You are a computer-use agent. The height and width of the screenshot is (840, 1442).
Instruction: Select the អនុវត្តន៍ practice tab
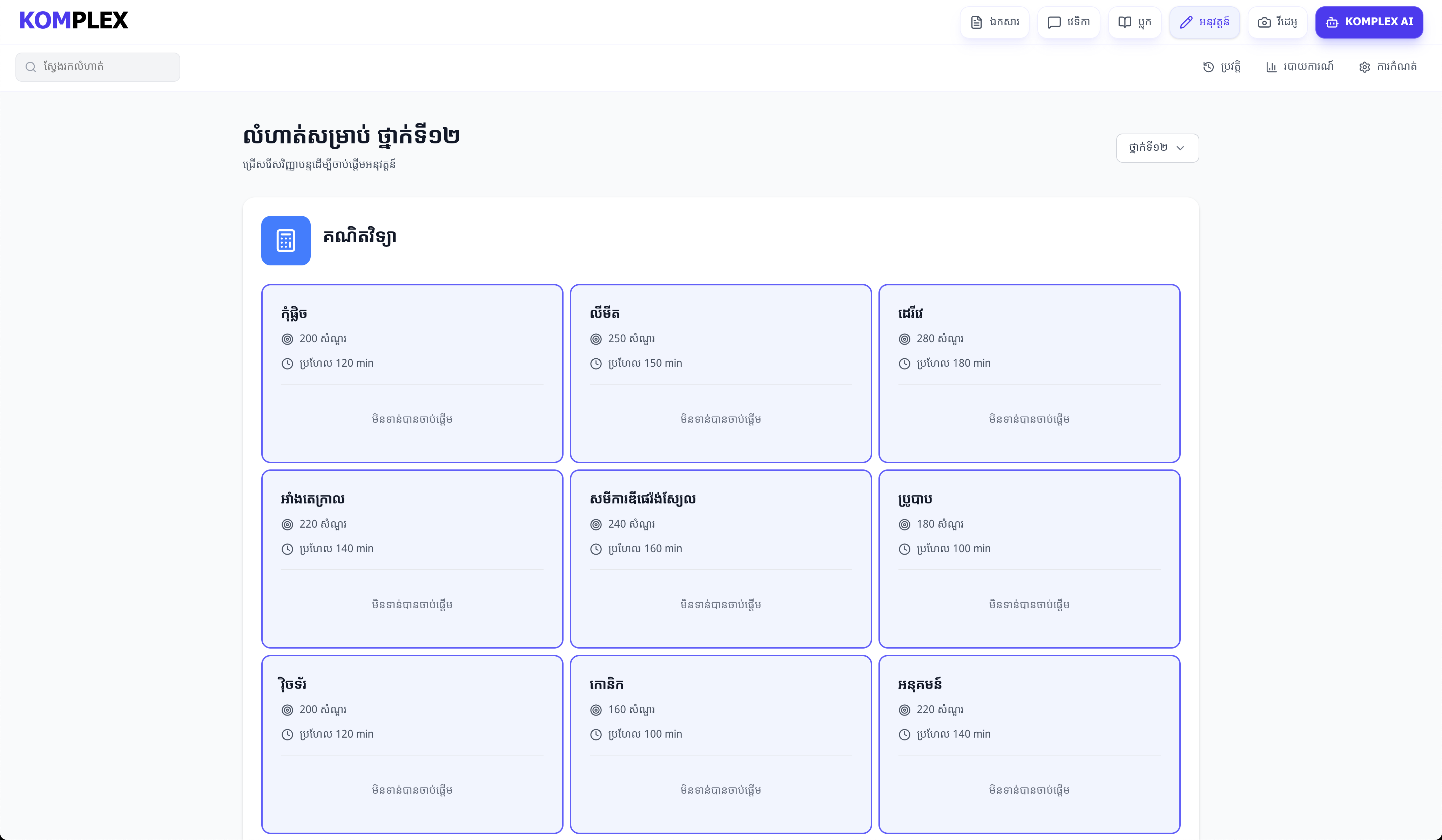pos(1204,22)
